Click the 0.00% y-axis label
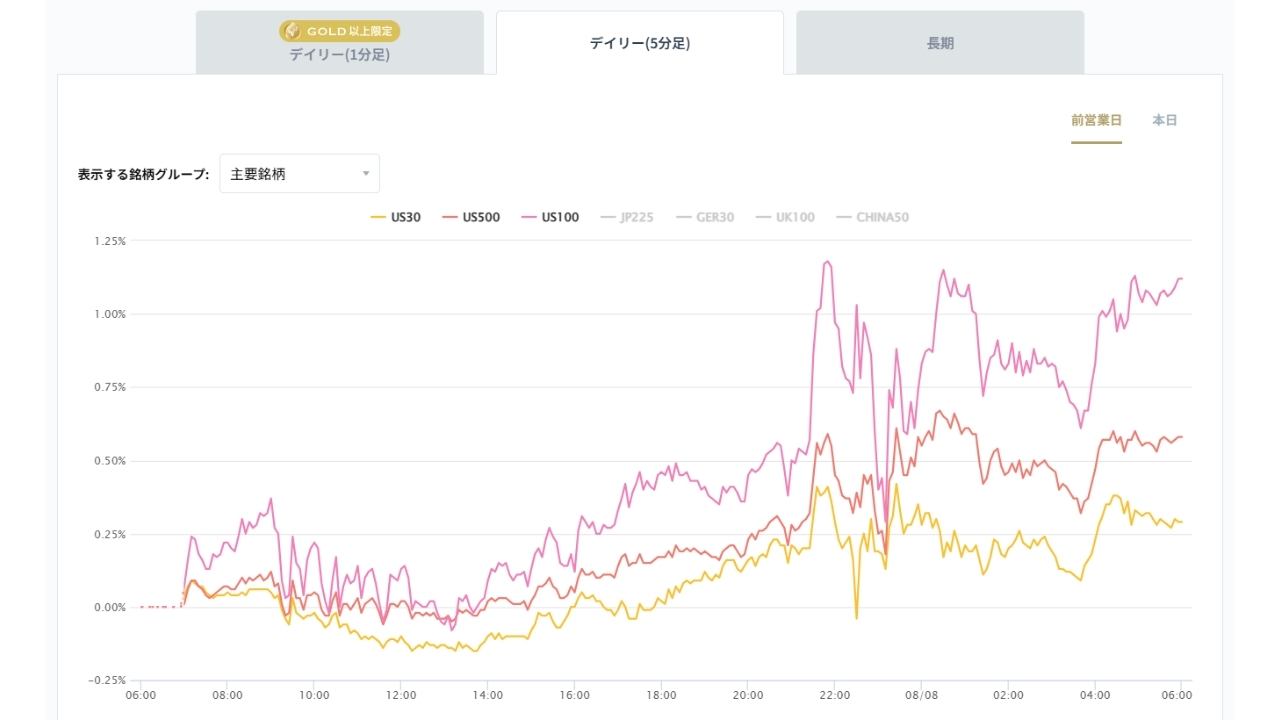The image size is (1280, 720). 110,607
